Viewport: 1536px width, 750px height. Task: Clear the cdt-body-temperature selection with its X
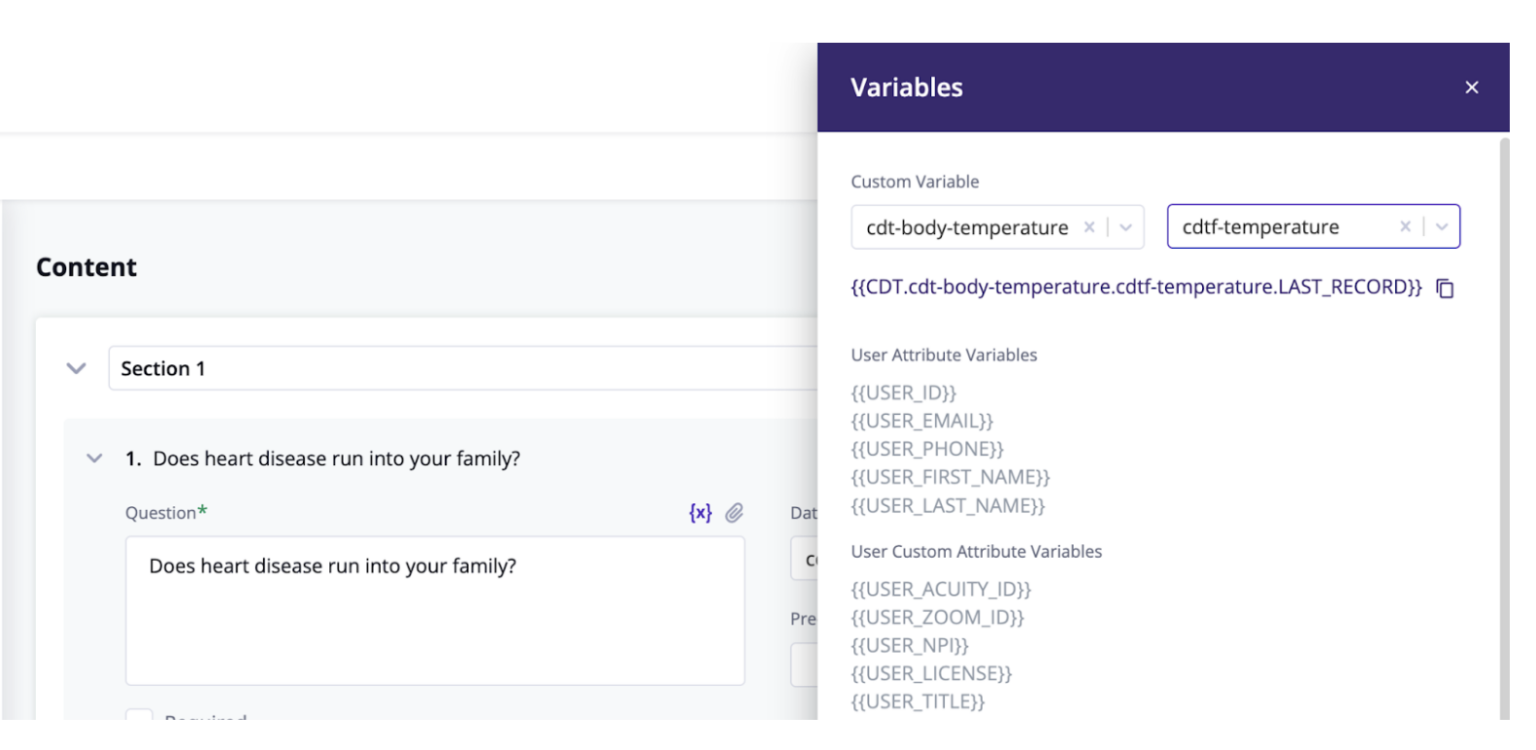pos(1089,227)
